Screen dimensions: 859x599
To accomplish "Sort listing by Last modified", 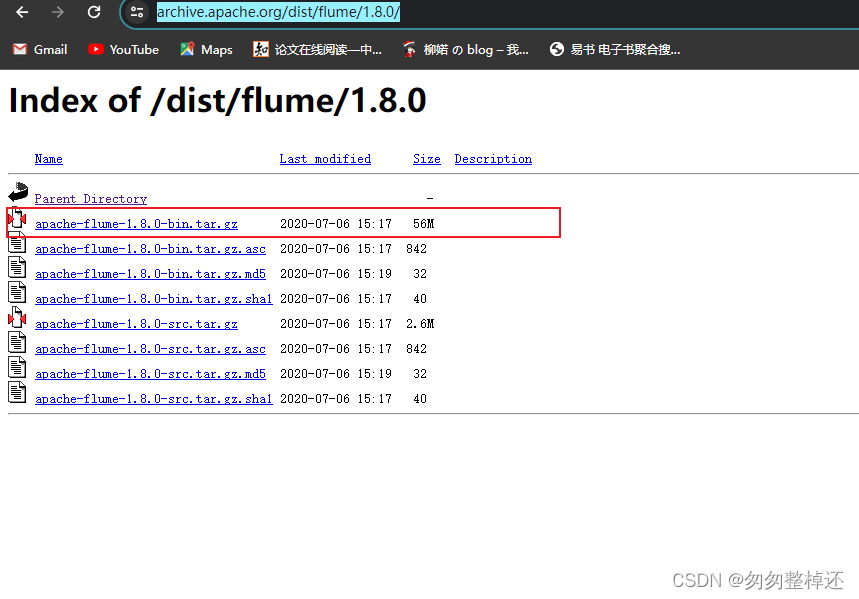I will 325,158.
